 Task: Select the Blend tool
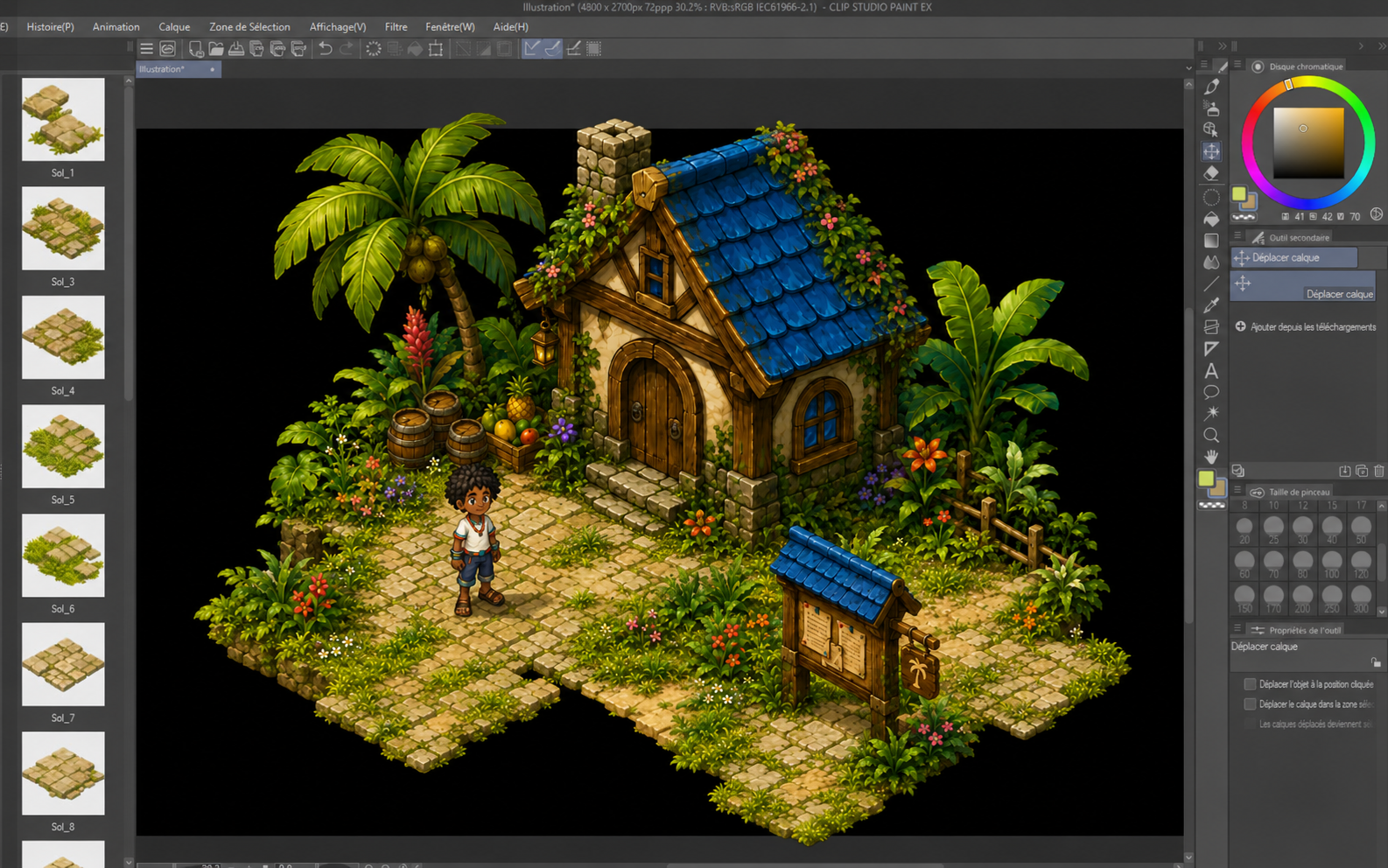pyautogui.click(x=1211, y=262)
